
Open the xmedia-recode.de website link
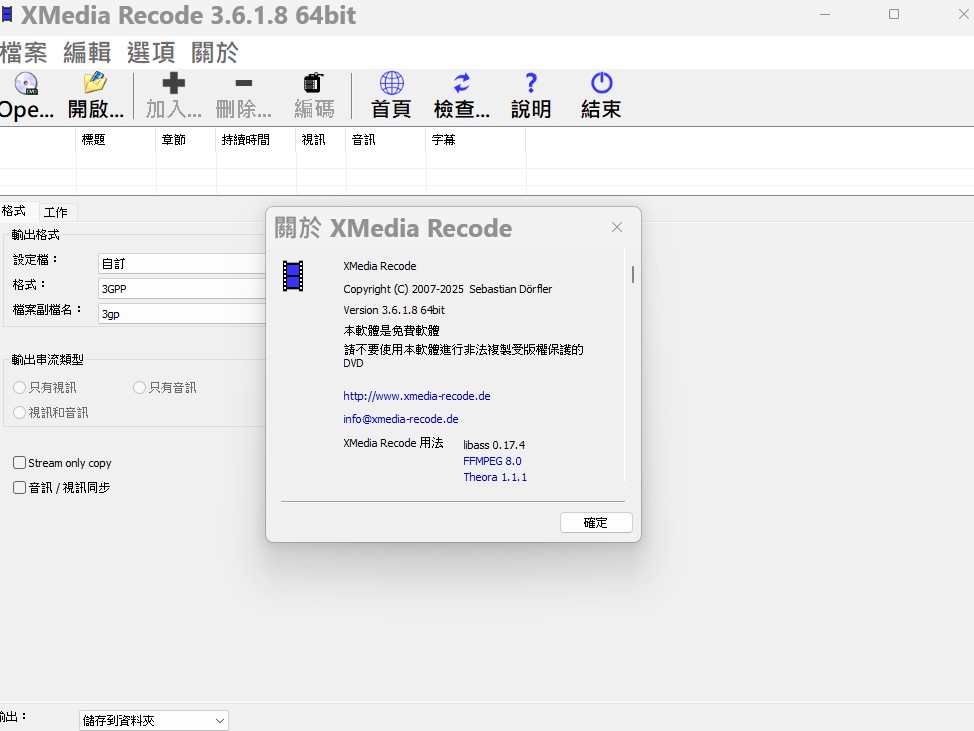click(416, 396)
